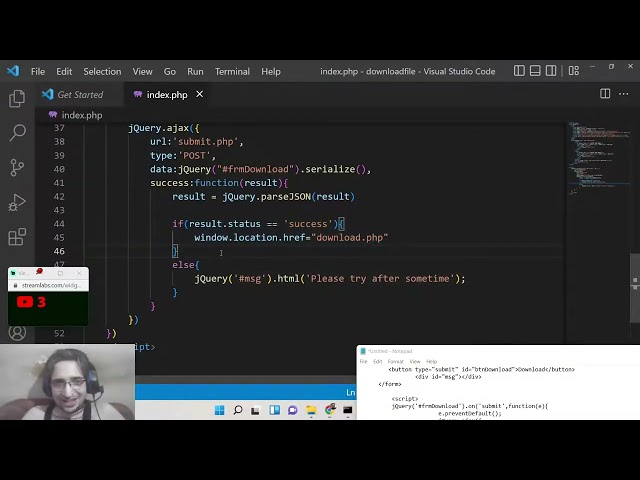Open the Edit menu
Image resolution: width=640 pixels, height=480 pixels.
pyautogui.click(x=64, y=71)
